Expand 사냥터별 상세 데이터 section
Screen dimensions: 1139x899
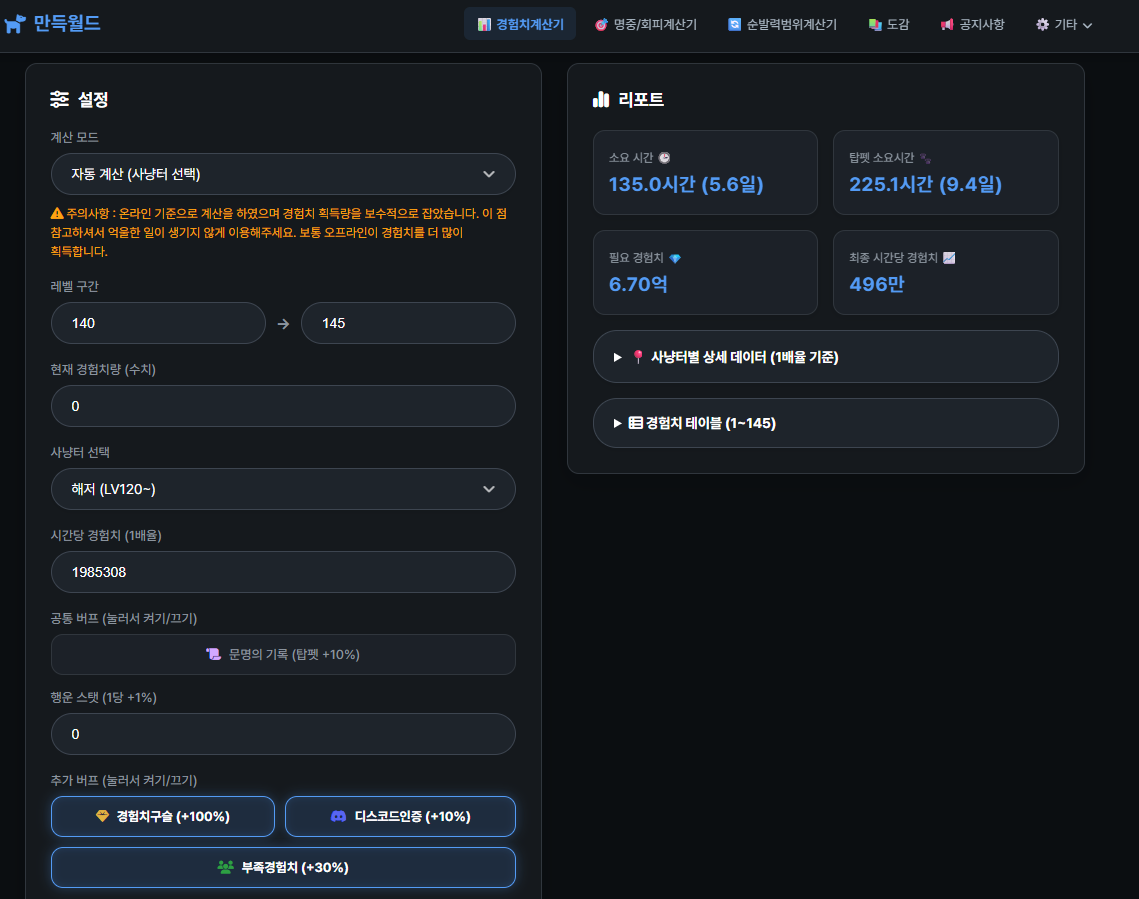tap(825, 357)
